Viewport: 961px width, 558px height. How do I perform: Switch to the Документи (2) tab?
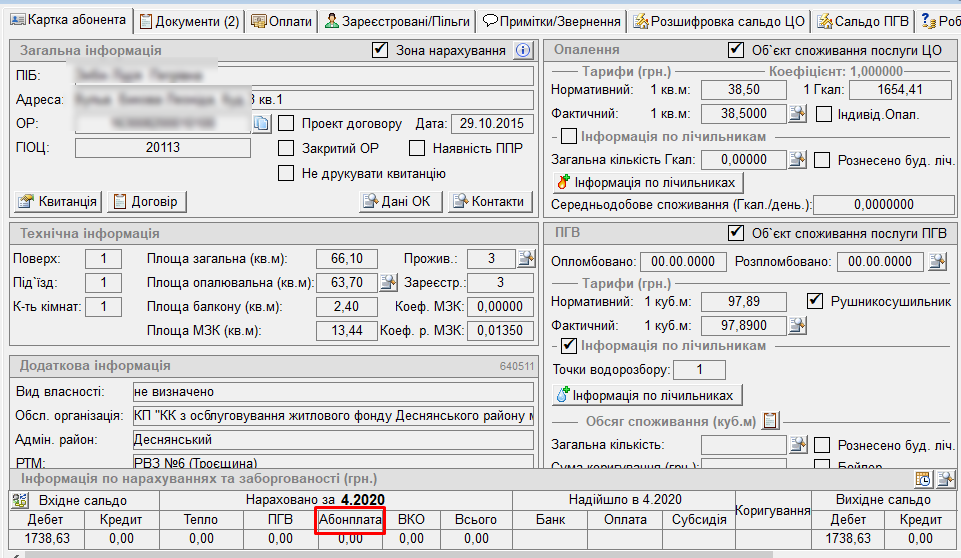click(189, 21)
